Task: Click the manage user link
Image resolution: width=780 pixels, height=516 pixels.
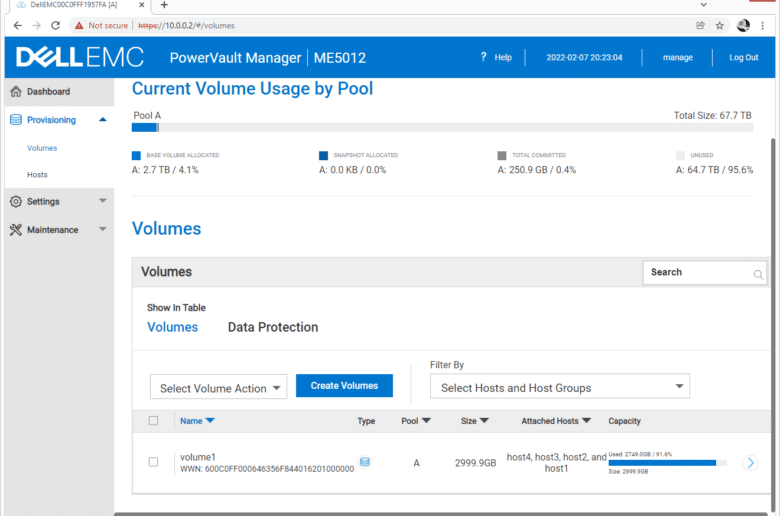Action: (678, 57)
